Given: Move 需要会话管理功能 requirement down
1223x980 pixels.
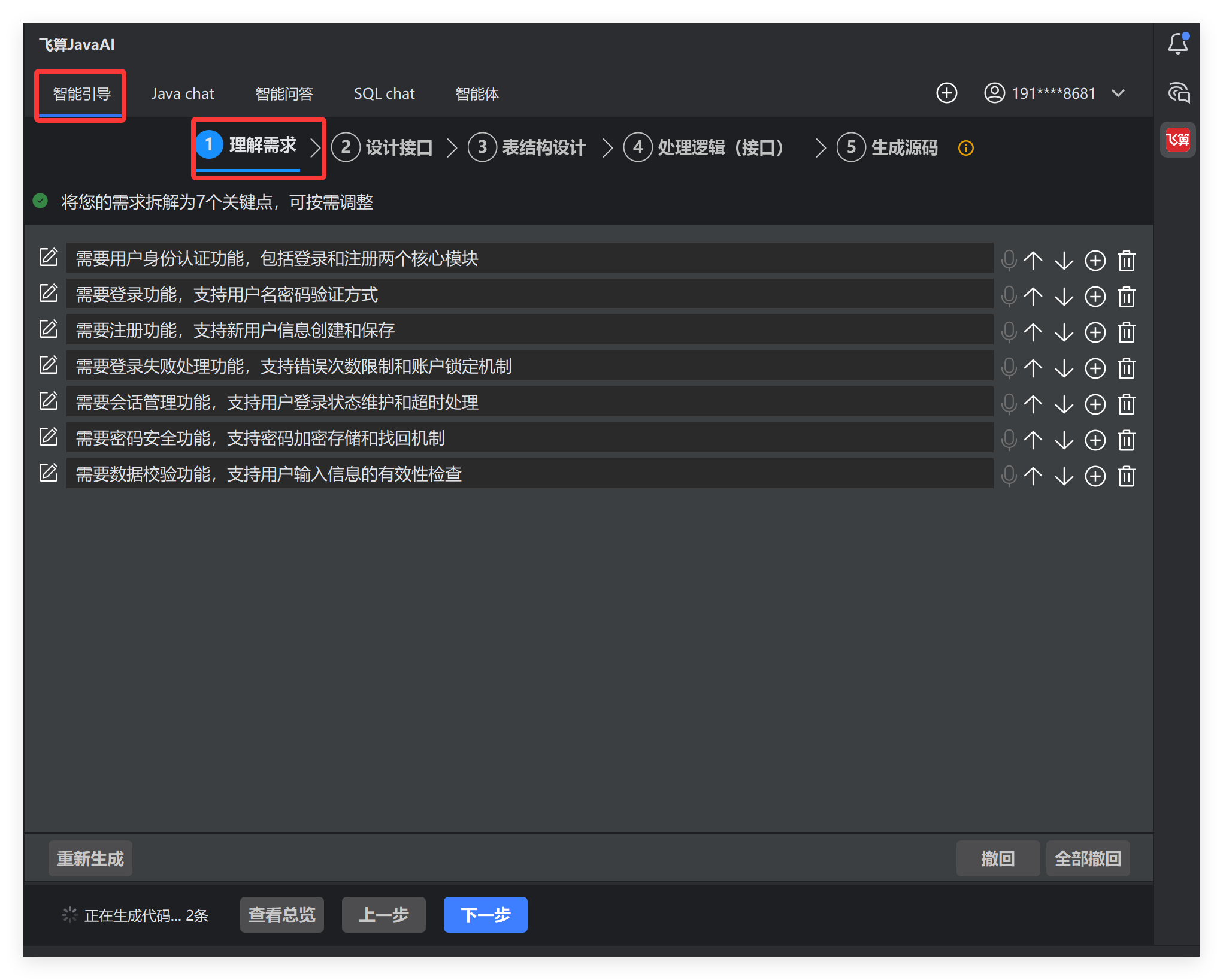Looking at the screenshot, I should [1064, 404].
